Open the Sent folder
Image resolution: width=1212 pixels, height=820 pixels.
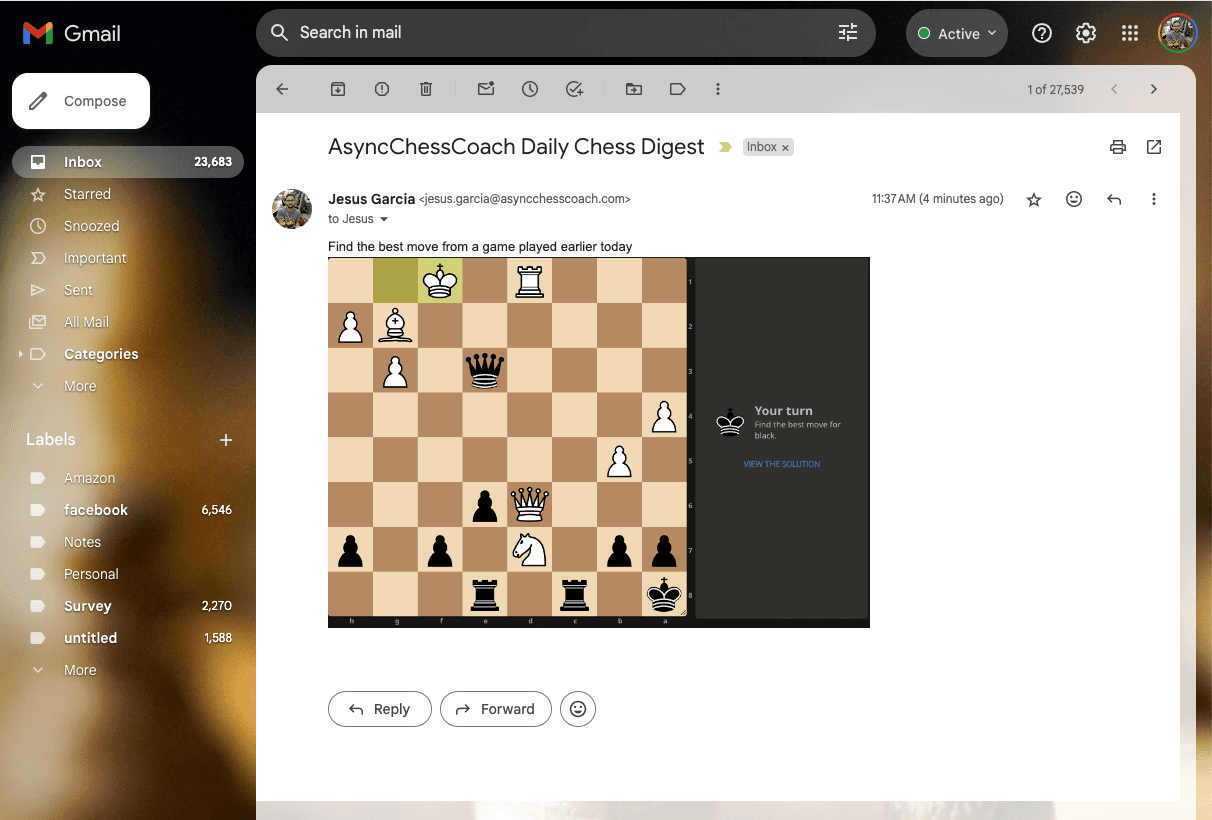point(78,290)
